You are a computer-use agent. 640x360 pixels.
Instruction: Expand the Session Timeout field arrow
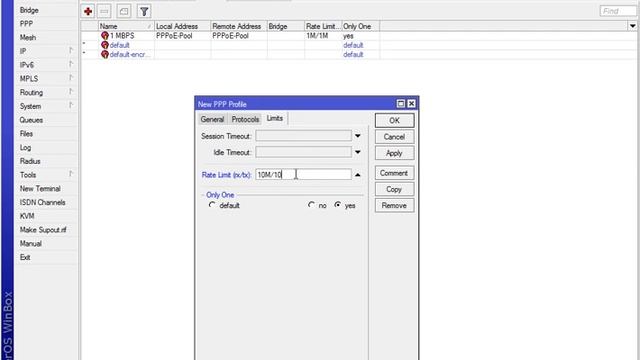click(358, 136)
